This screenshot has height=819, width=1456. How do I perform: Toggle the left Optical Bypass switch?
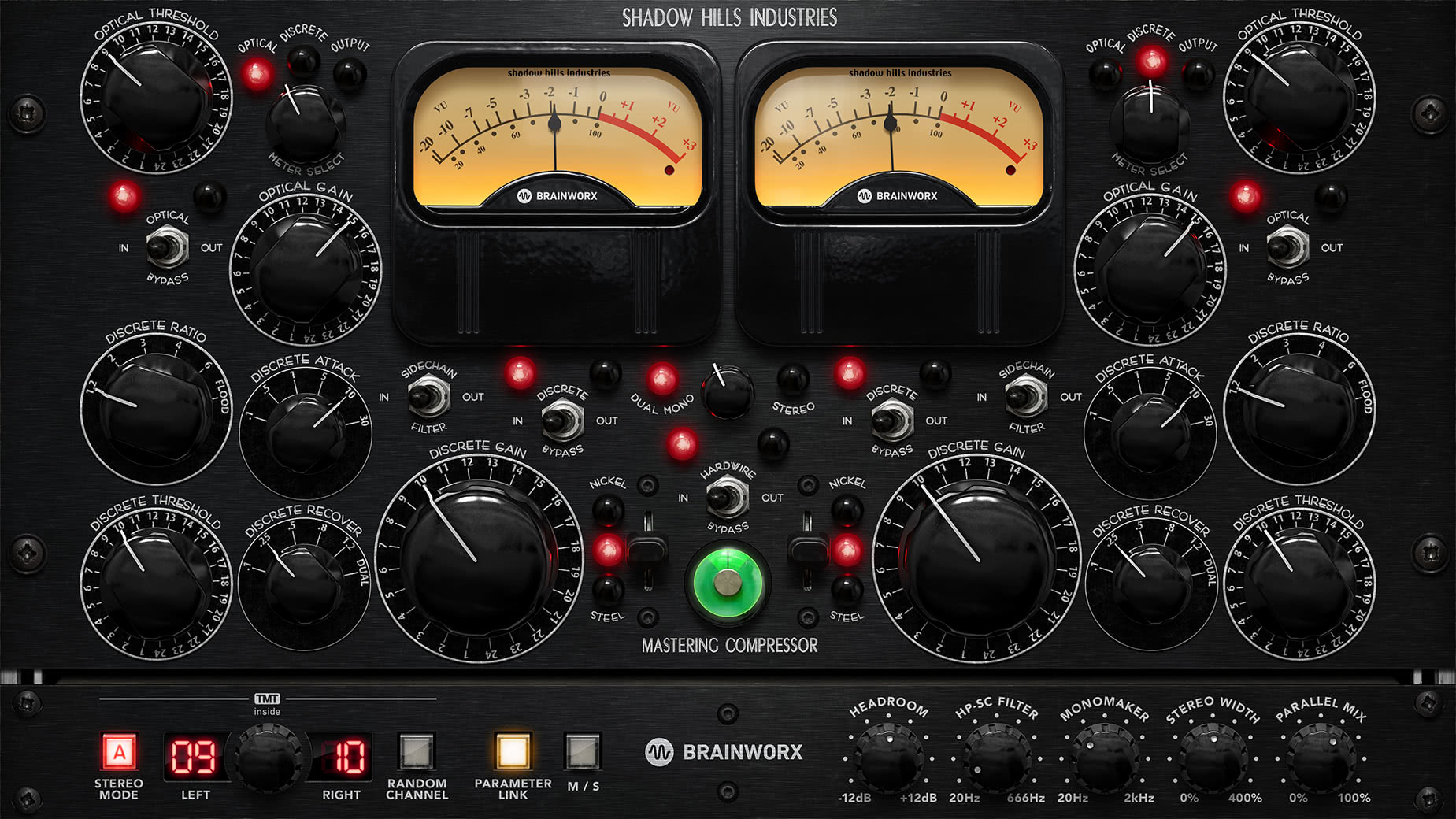167,248
